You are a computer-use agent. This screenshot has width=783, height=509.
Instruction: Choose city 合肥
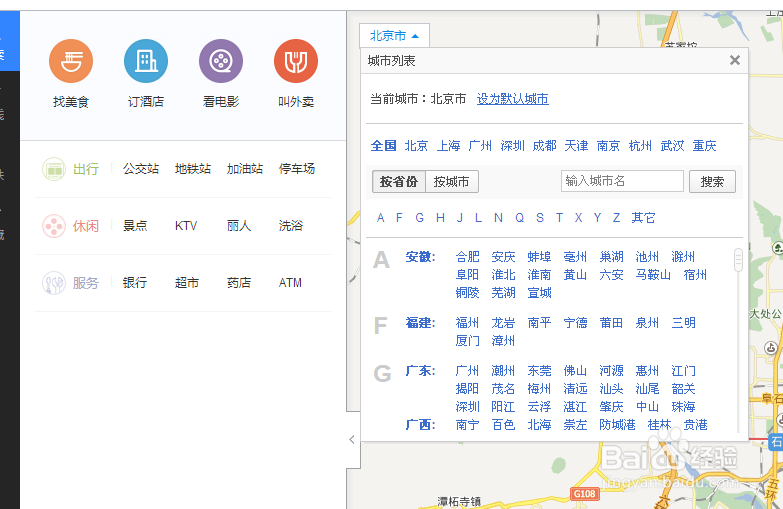click(x=467, y=257)
